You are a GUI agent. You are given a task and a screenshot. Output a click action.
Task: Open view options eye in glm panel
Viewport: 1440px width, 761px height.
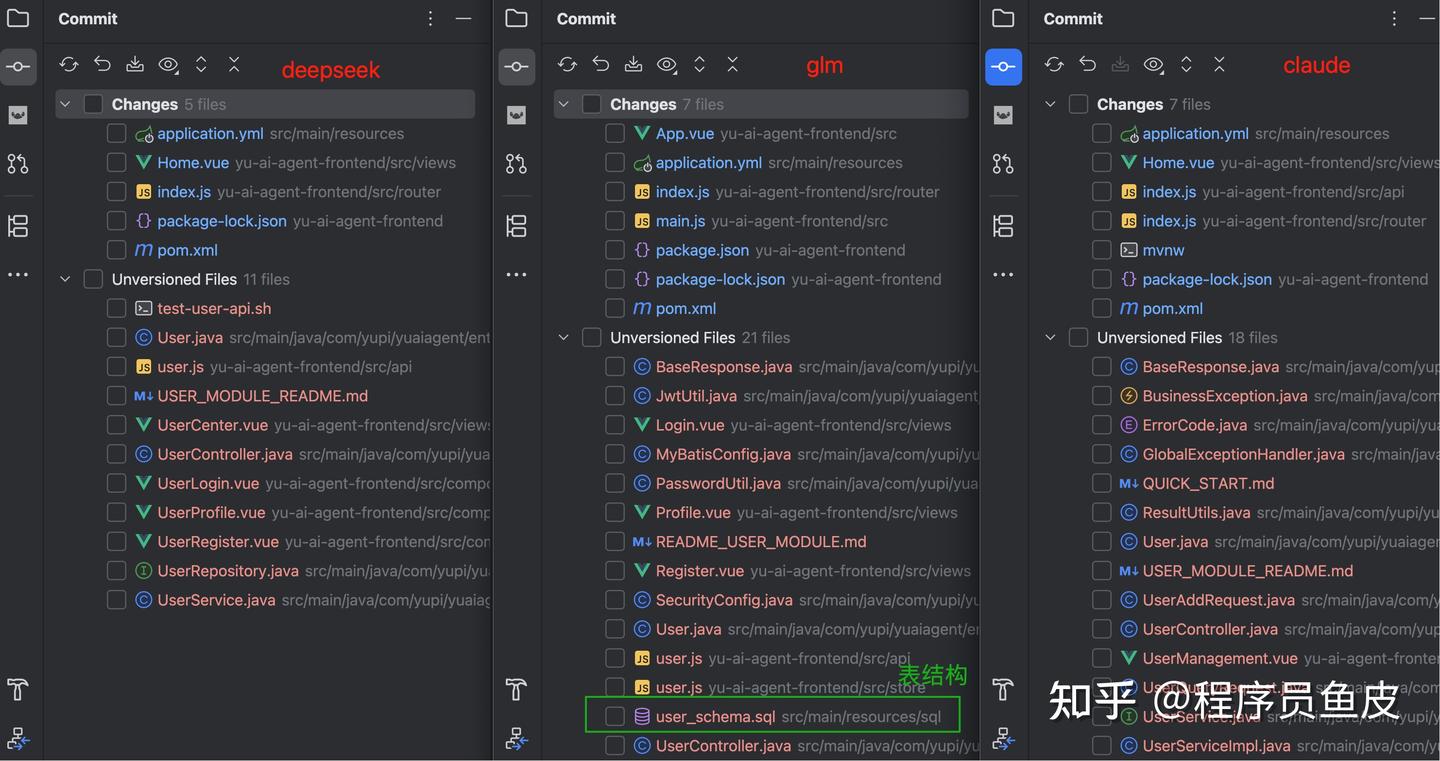(667, 65)
